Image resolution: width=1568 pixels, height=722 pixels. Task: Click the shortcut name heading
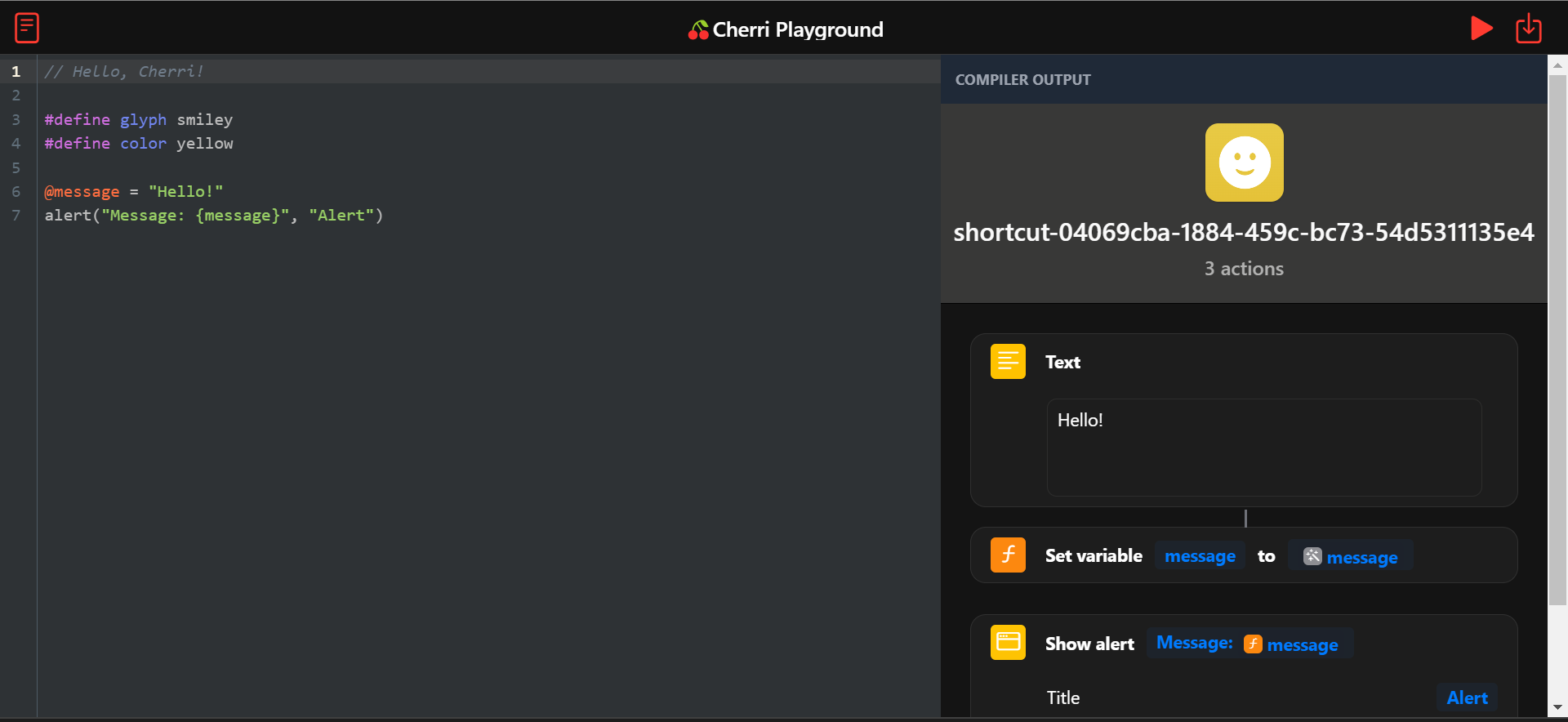point(1244,232)
